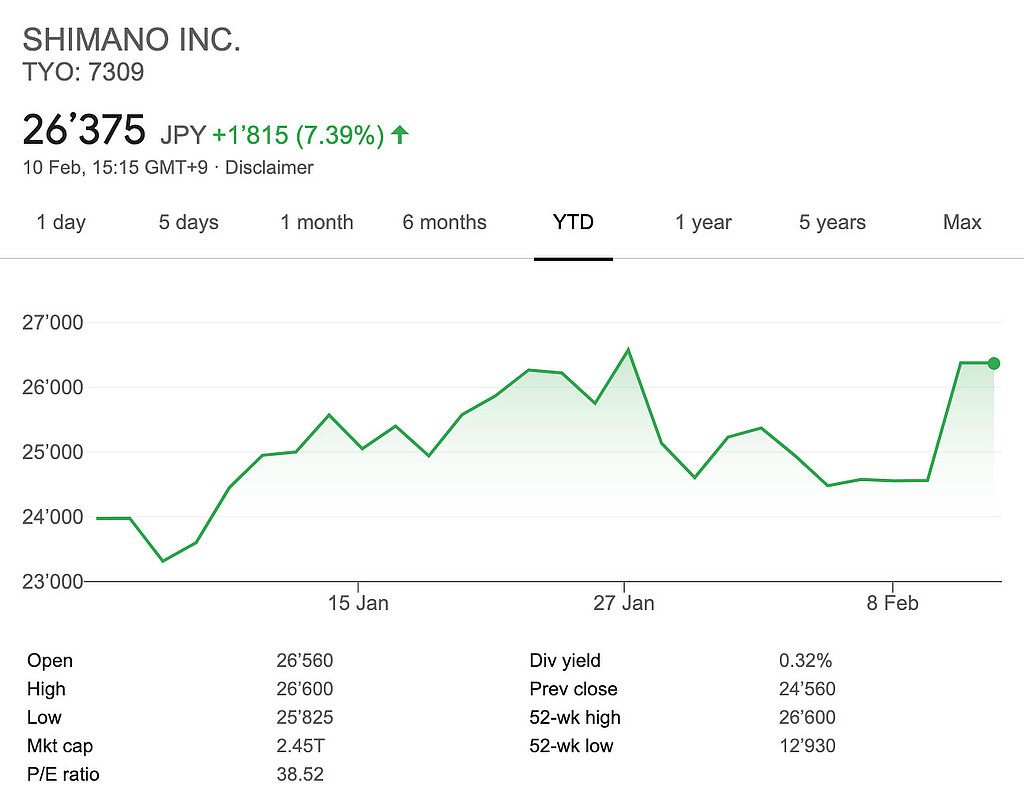Screen dimensions: 1024x806
Task: Click the 8 Feb axis label
Action: coord(892,603)
